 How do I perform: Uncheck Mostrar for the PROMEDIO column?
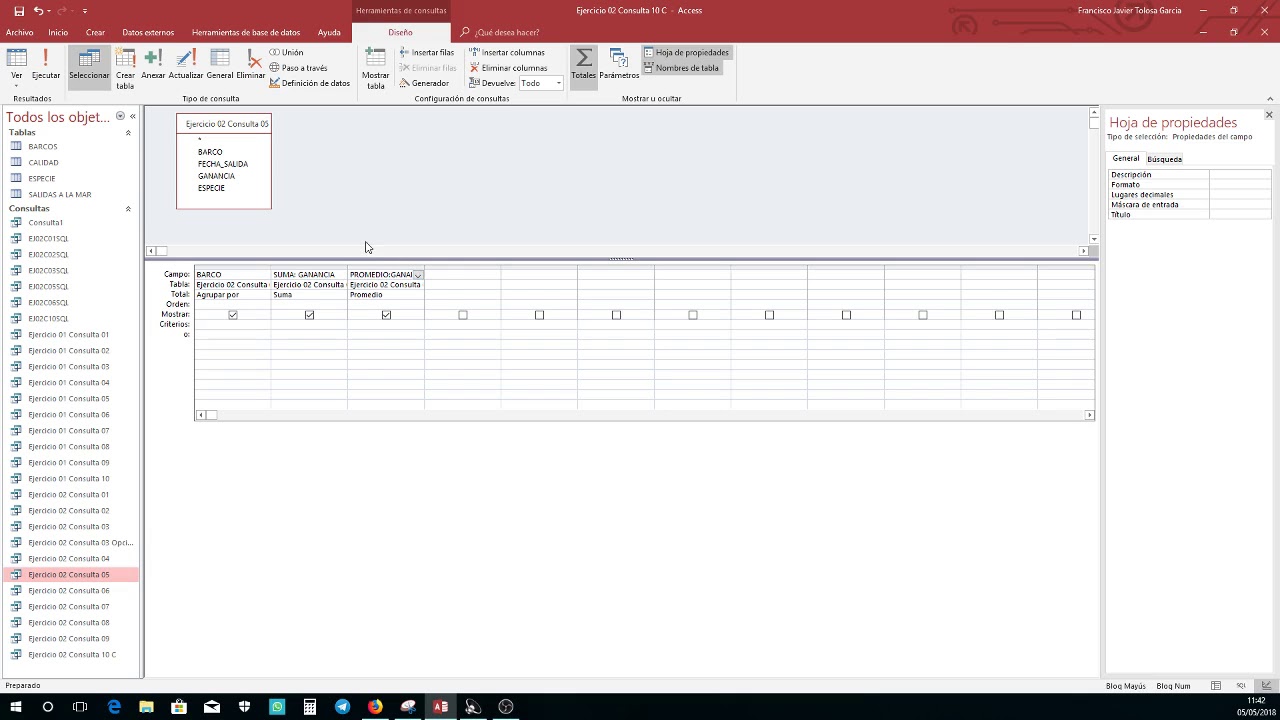click(386, 315)
